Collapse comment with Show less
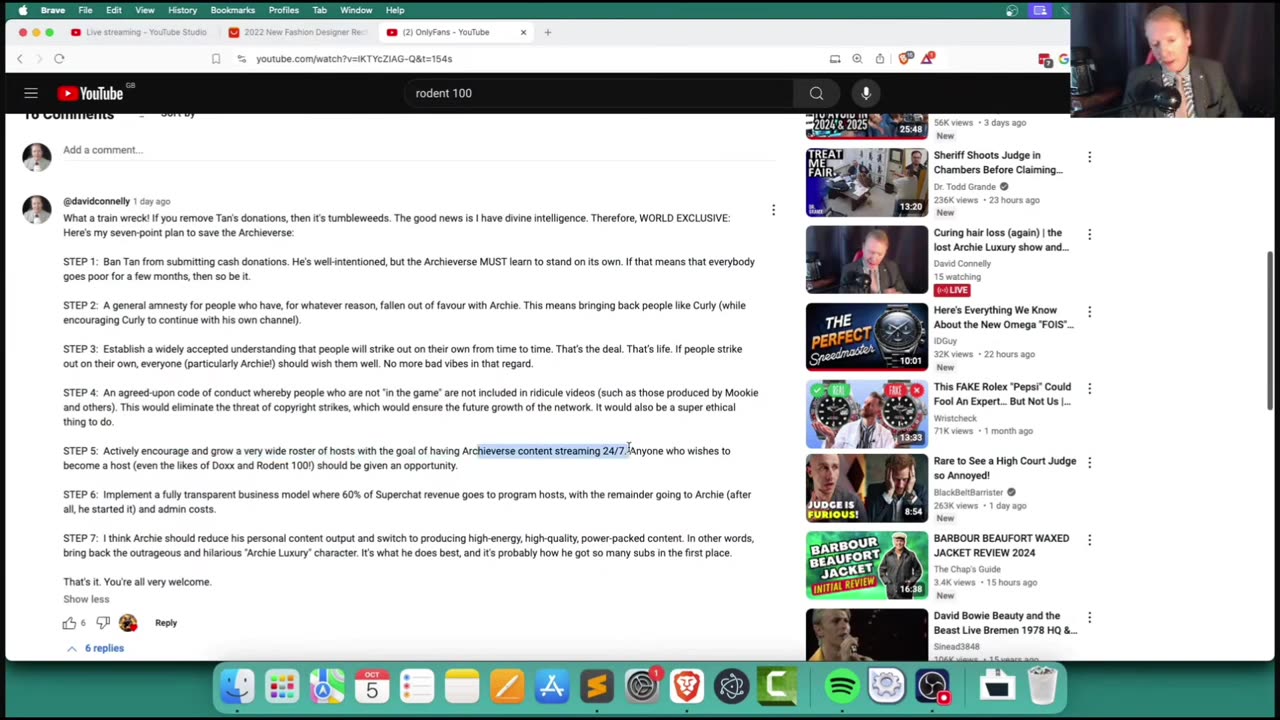This screenshot has width=1280, height=720. pos(86,599)
